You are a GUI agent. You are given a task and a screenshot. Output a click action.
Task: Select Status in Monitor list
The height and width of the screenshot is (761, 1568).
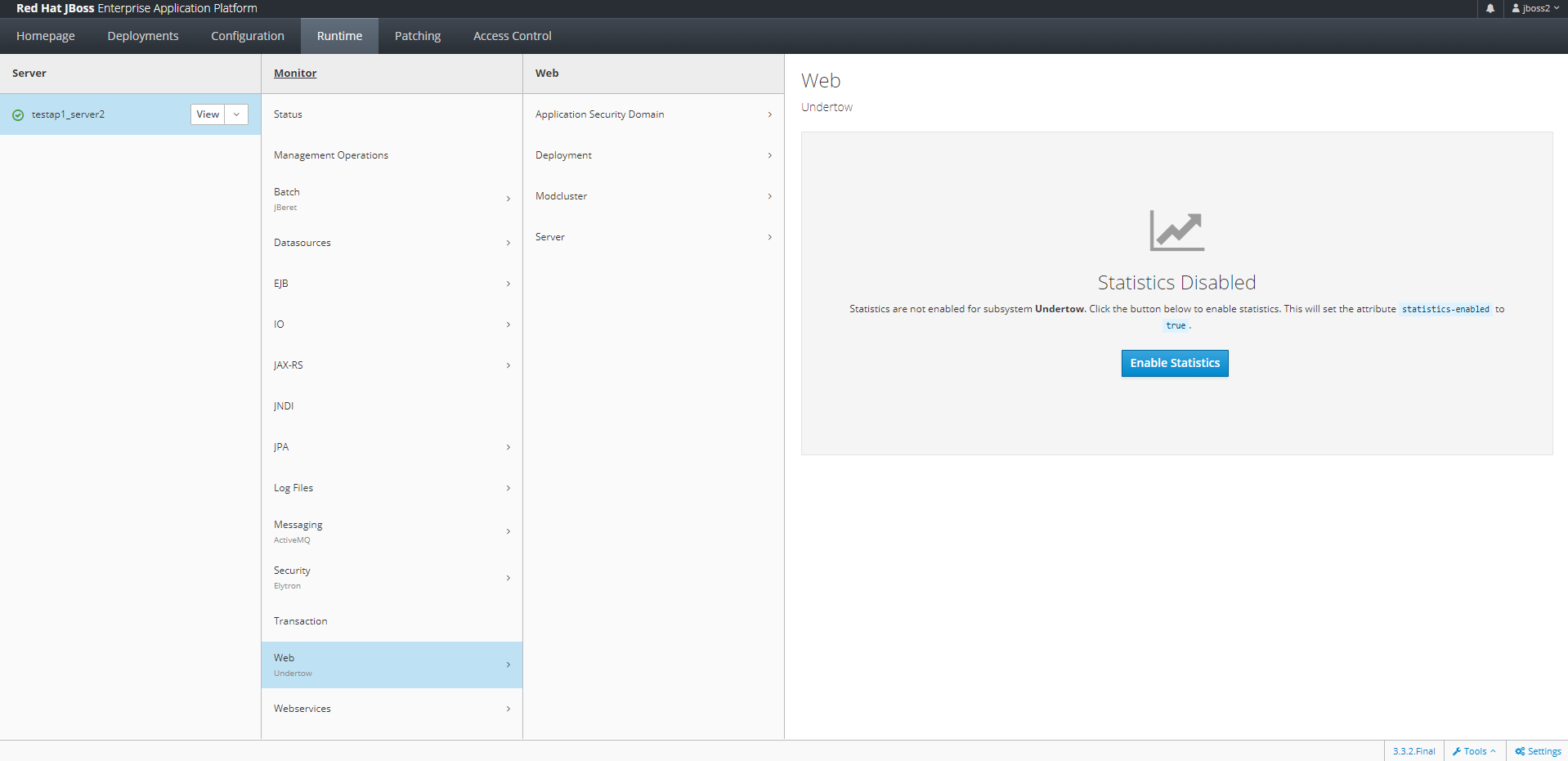pos(392,114)
